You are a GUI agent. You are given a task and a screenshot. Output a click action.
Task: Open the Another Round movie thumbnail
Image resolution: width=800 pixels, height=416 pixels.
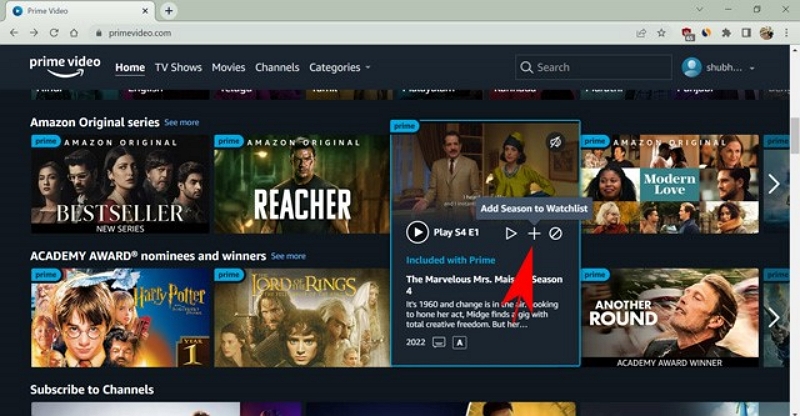click(670, 318)
